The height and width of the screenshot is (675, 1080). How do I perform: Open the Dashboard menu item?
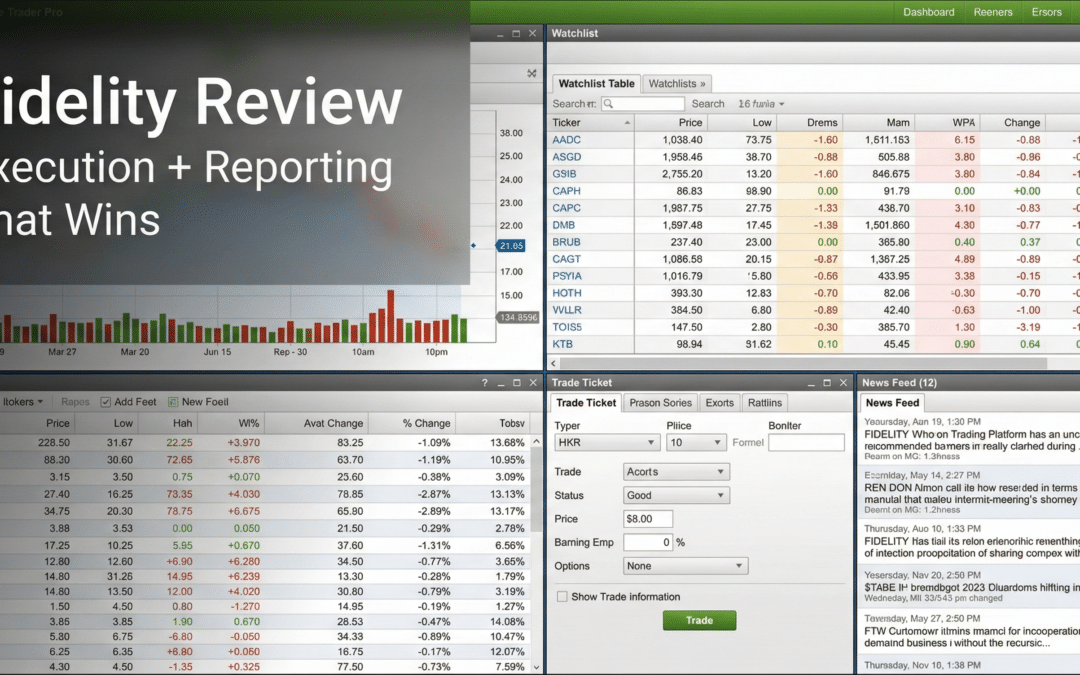point(928,12)
